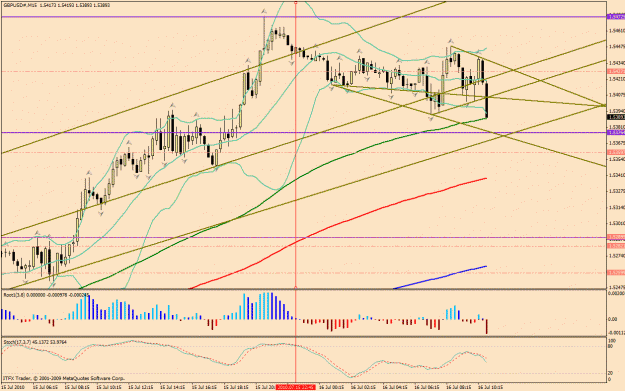Click the black current-price label on price axis
The height and width of the screenshot is (391, 625).
coord(615,117)
